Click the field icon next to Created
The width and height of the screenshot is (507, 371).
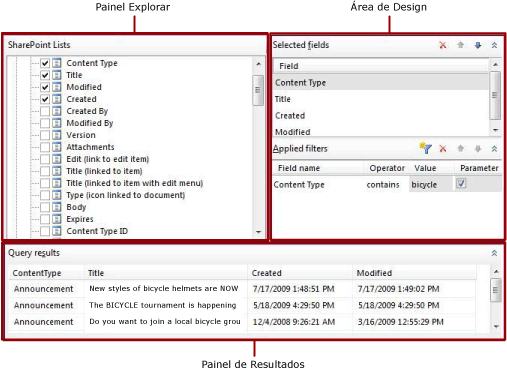pyautogui.click(x=57, y=99)
